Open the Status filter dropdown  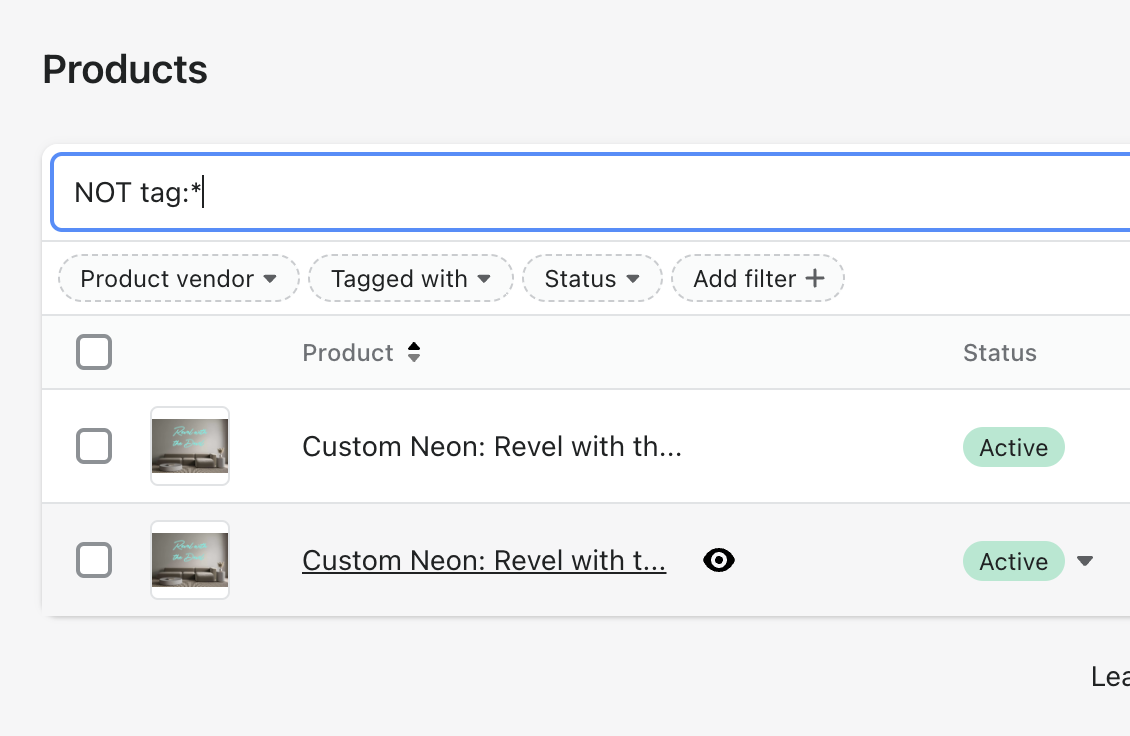pyautogui.click(x=591, y=279)
